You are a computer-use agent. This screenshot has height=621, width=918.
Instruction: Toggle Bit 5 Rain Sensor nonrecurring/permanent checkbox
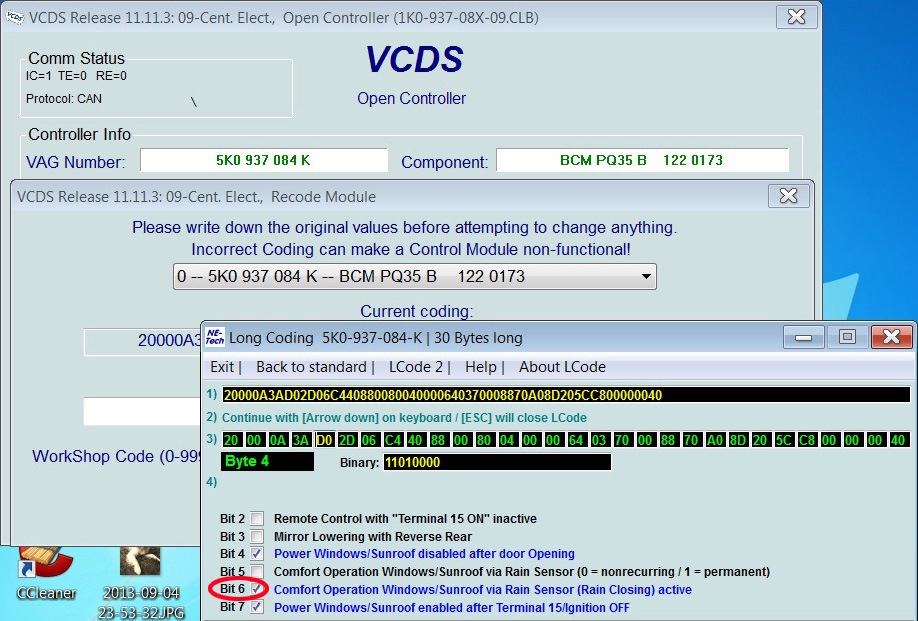coord(257,571)
